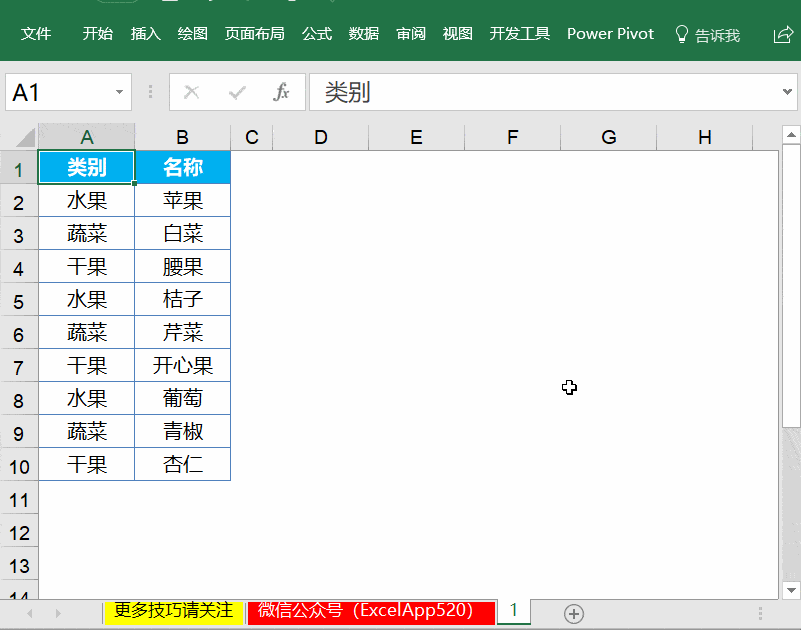Select cell containing 开心果
The height and width of the screenshot is (630, 801).
click(x=182, y=365)
